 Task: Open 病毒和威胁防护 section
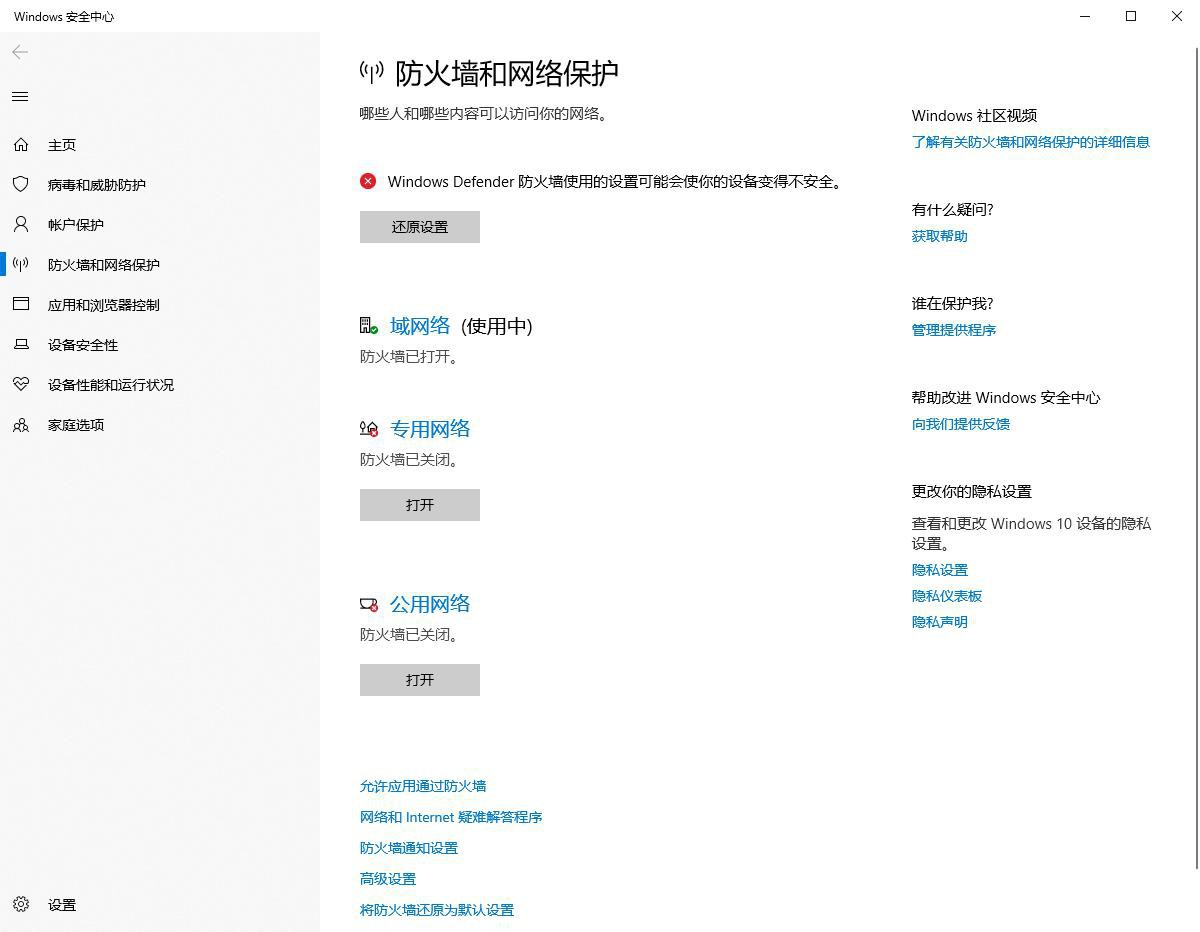pyautogui.click(x=97, y=185)
